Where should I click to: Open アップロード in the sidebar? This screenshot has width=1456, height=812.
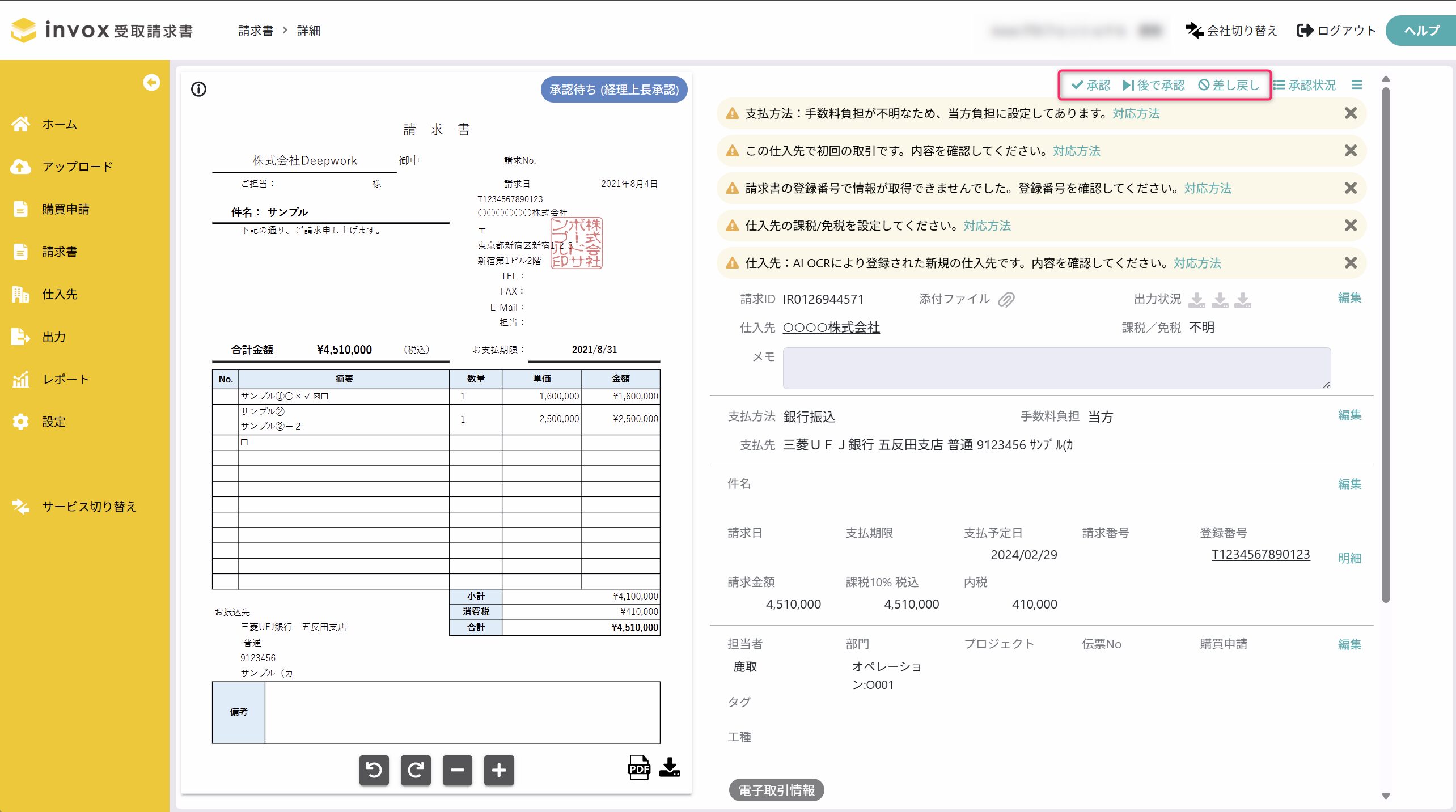78,167
